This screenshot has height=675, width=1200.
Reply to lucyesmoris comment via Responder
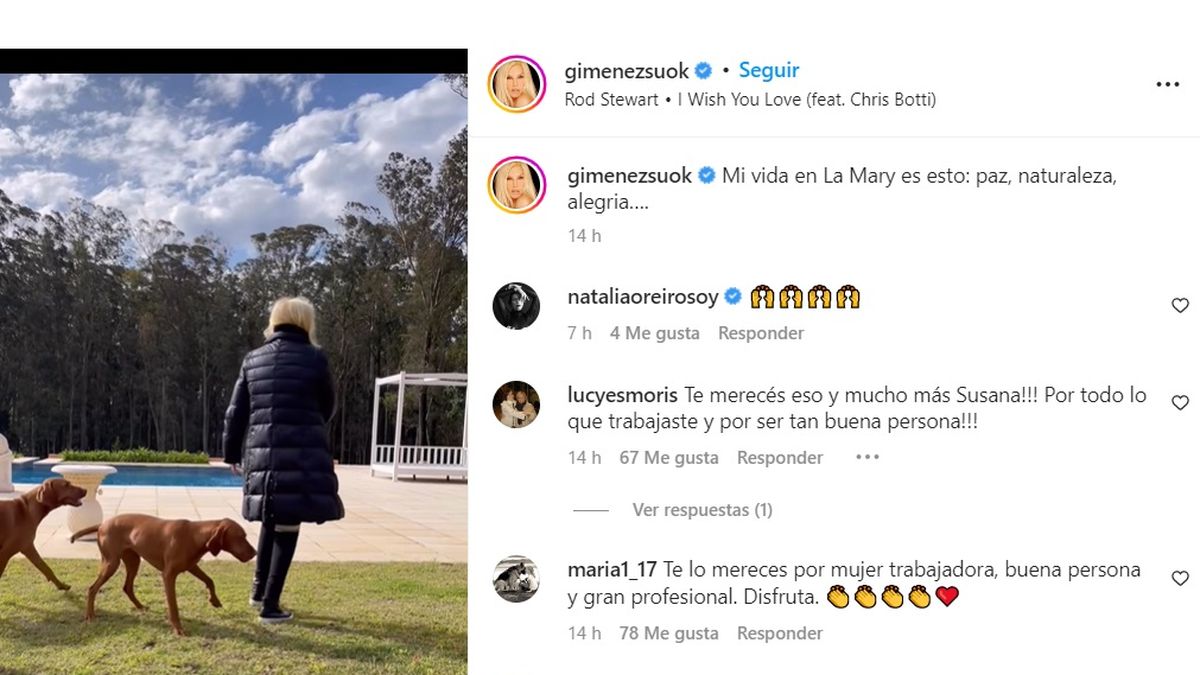(x=780, y=457)
